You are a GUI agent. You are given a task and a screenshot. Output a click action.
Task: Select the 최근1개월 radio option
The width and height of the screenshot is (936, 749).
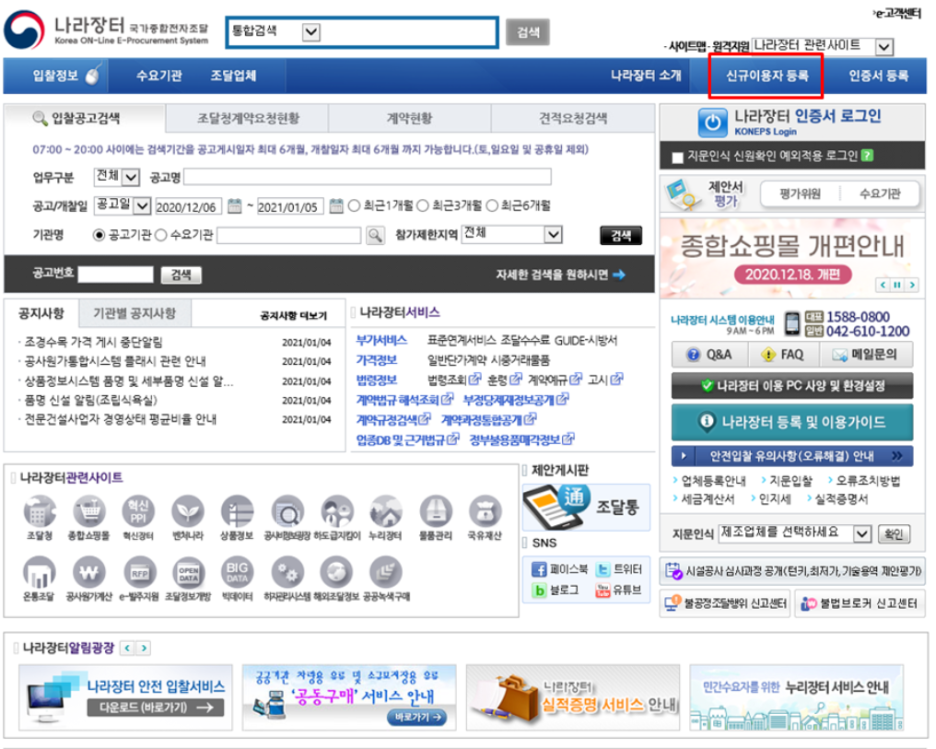click(x=354, y=206)
